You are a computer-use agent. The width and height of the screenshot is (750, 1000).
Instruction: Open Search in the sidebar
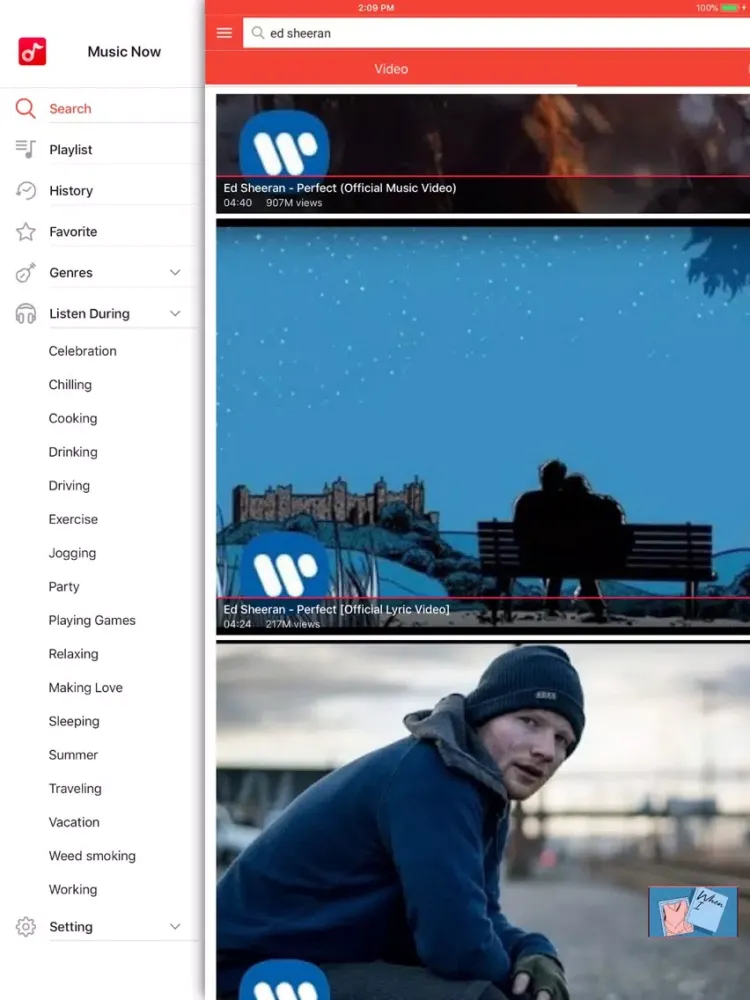pyautogui.click(x=70, y=108)
